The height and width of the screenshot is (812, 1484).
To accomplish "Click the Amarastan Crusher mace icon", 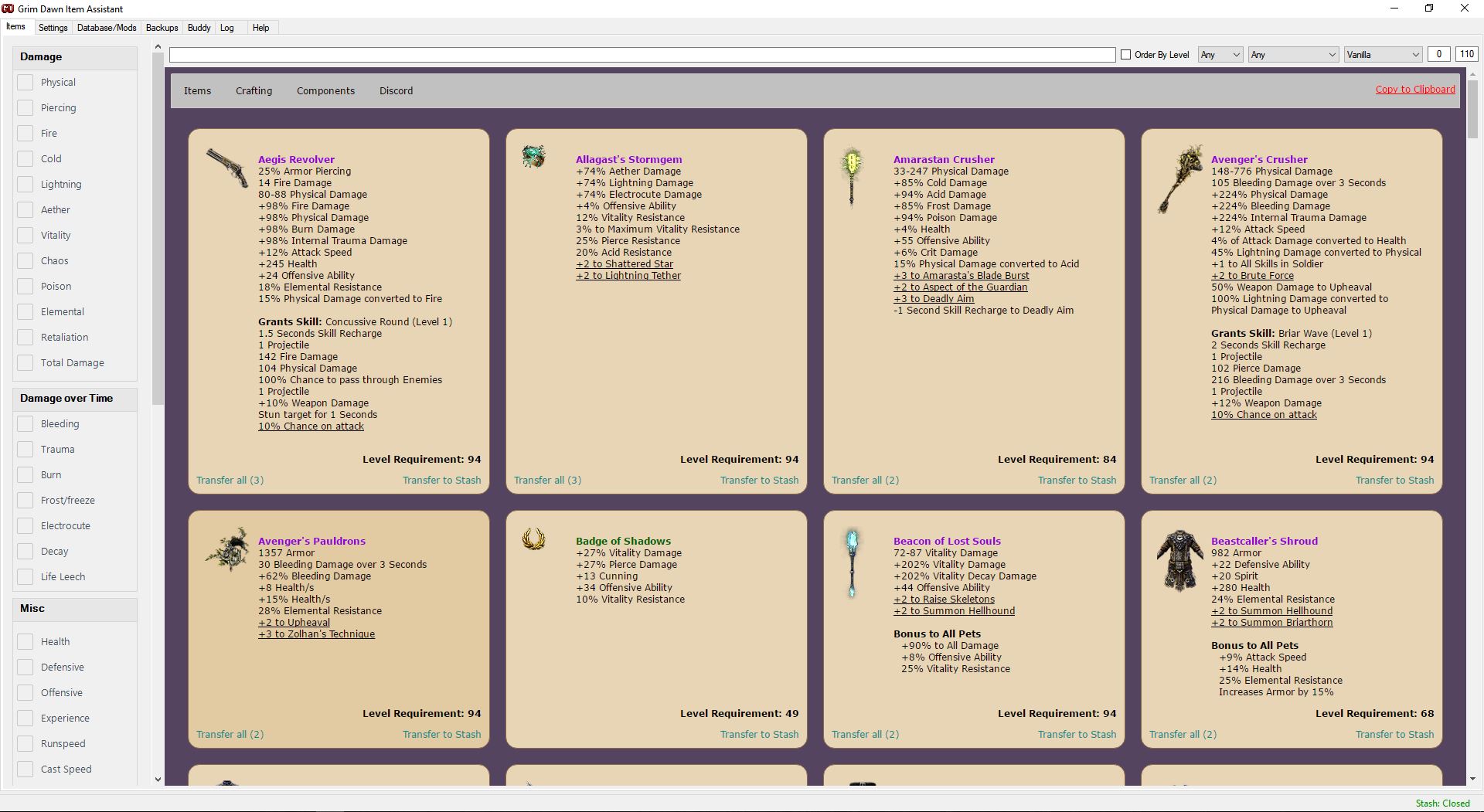I will click(852, 177).
